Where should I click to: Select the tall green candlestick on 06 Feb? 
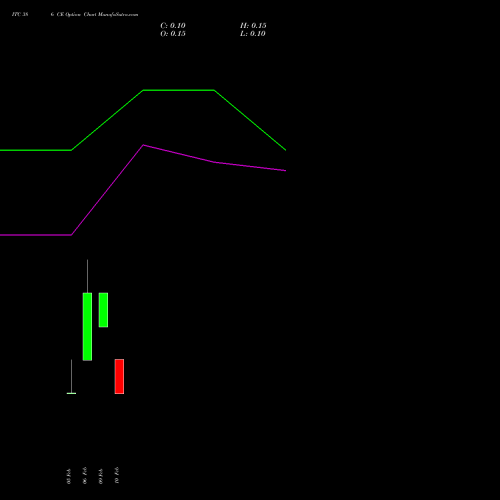click(x=87, y=326)
